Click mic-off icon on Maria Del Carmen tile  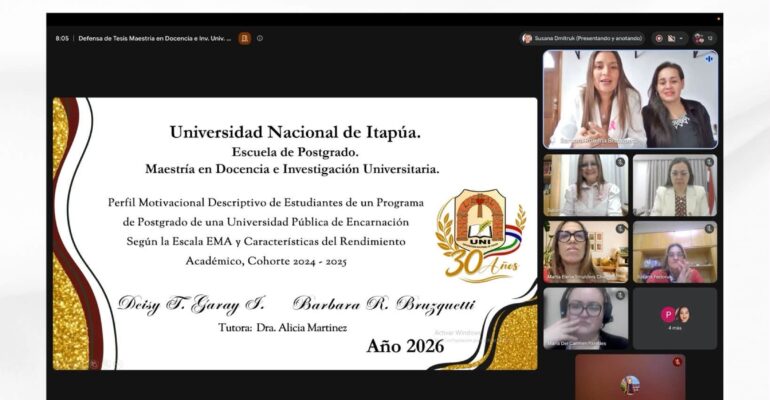pos(620,295)
